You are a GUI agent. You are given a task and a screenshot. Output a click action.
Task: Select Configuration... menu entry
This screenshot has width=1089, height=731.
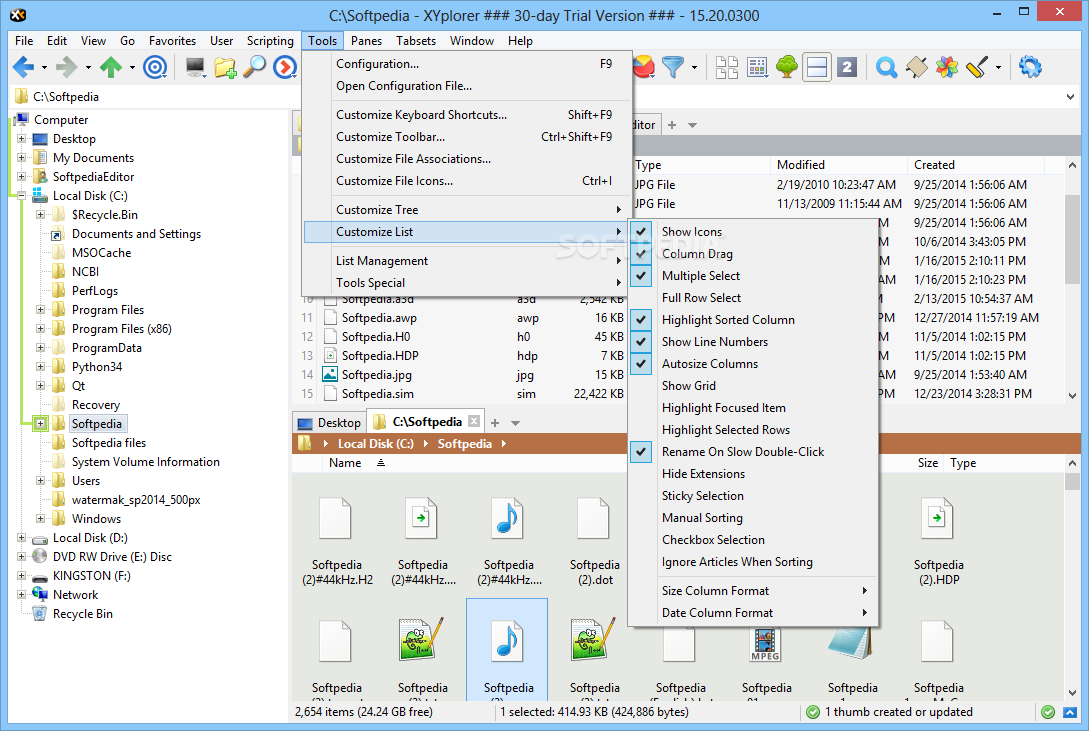point(467,64)
